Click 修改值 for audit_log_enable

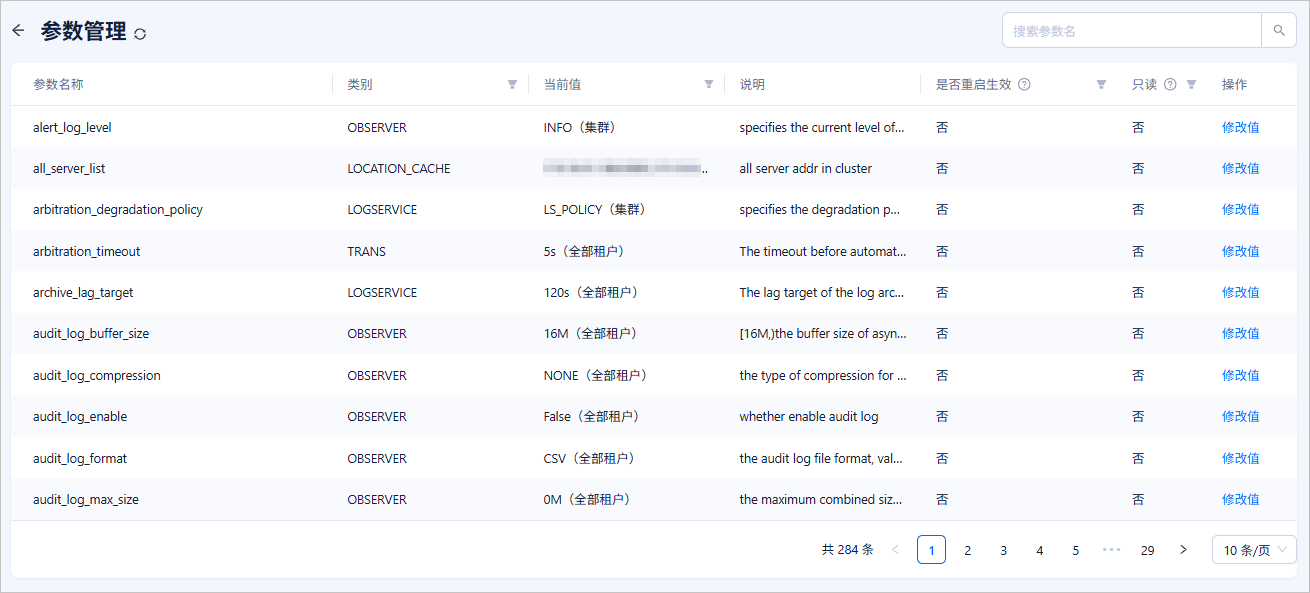click(x=1240, y=416)
